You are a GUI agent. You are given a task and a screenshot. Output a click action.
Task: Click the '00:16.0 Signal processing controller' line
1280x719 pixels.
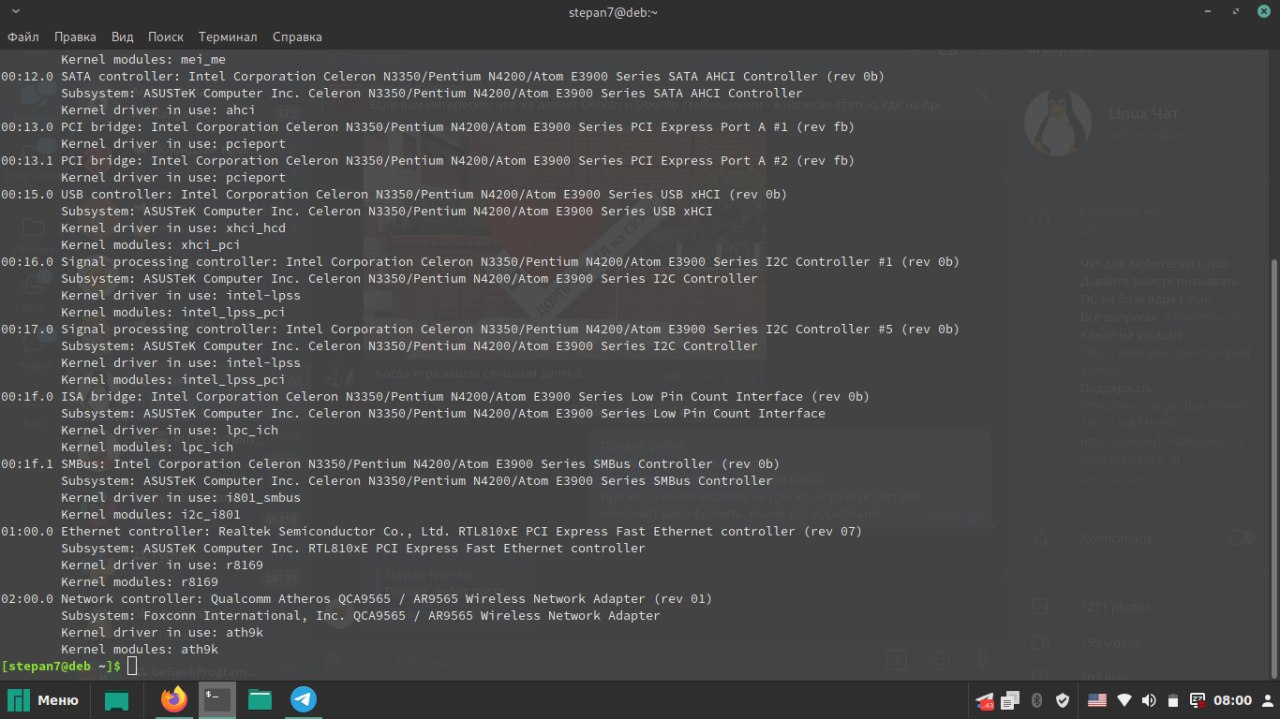pyautogui.click(x=480, y=262)
